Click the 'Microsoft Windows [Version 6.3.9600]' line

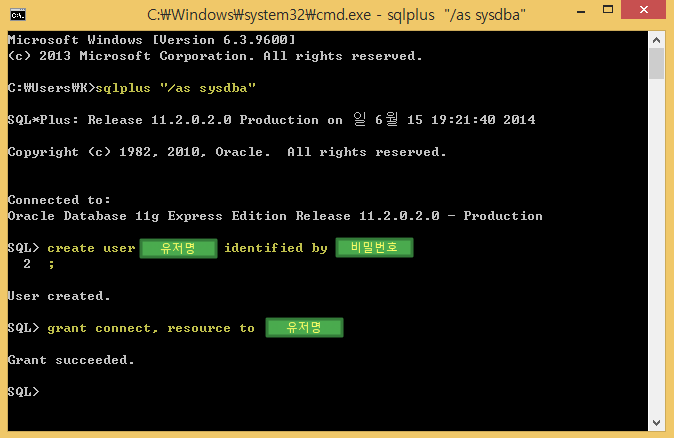152,40
